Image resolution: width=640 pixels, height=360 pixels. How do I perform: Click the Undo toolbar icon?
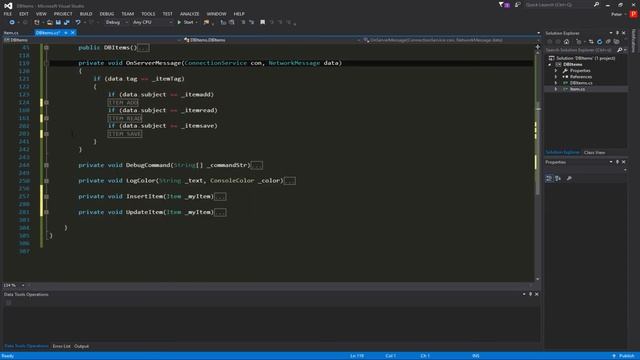coord(78,22)
